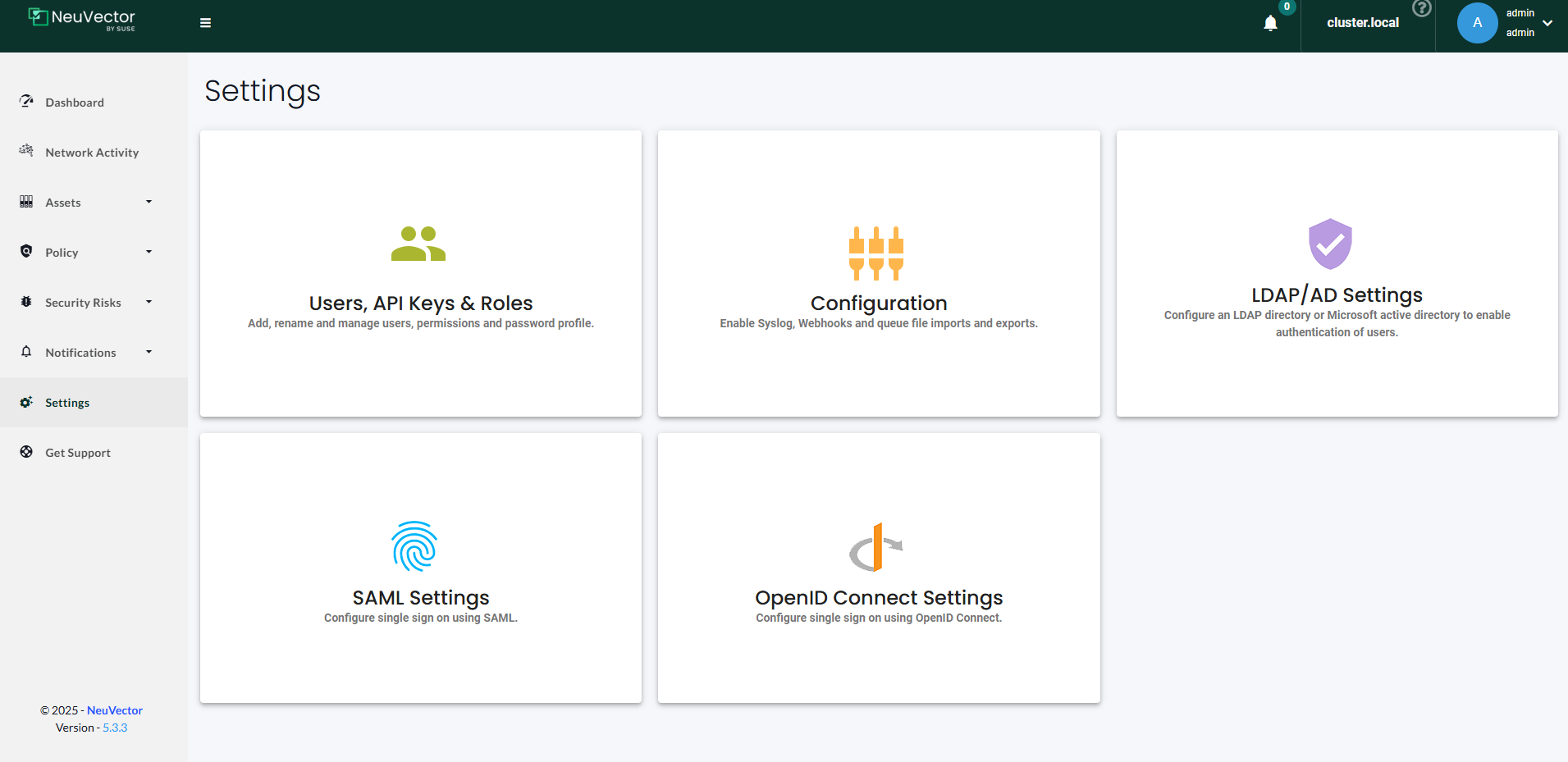The height and width of the screenshot is (762, 1568).
Task: Select Get Support in the sidebar
Action: 78,453
